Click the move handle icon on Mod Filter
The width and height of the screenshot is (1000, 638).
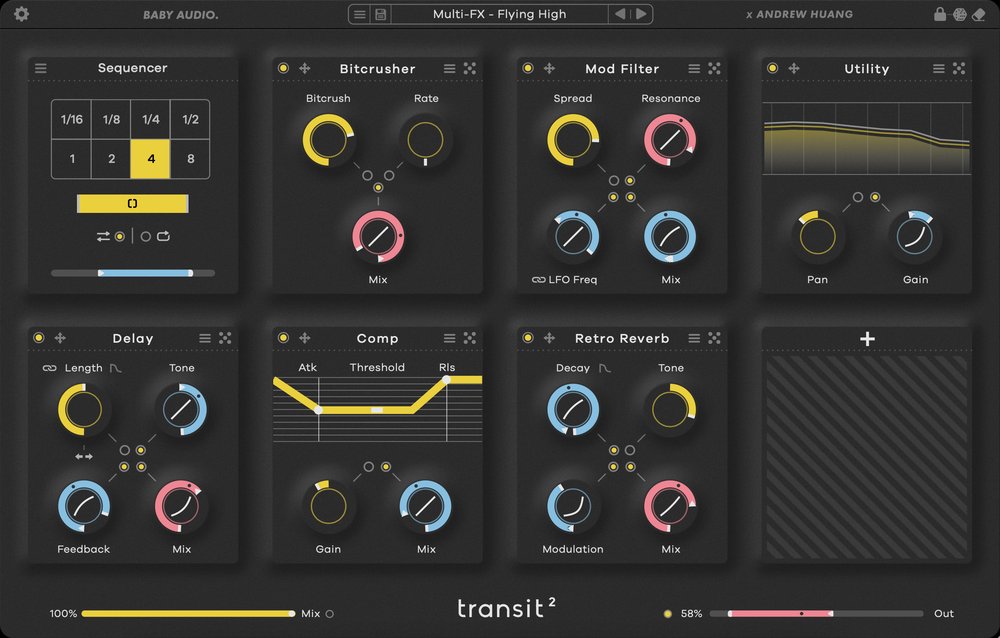(549, 69)
